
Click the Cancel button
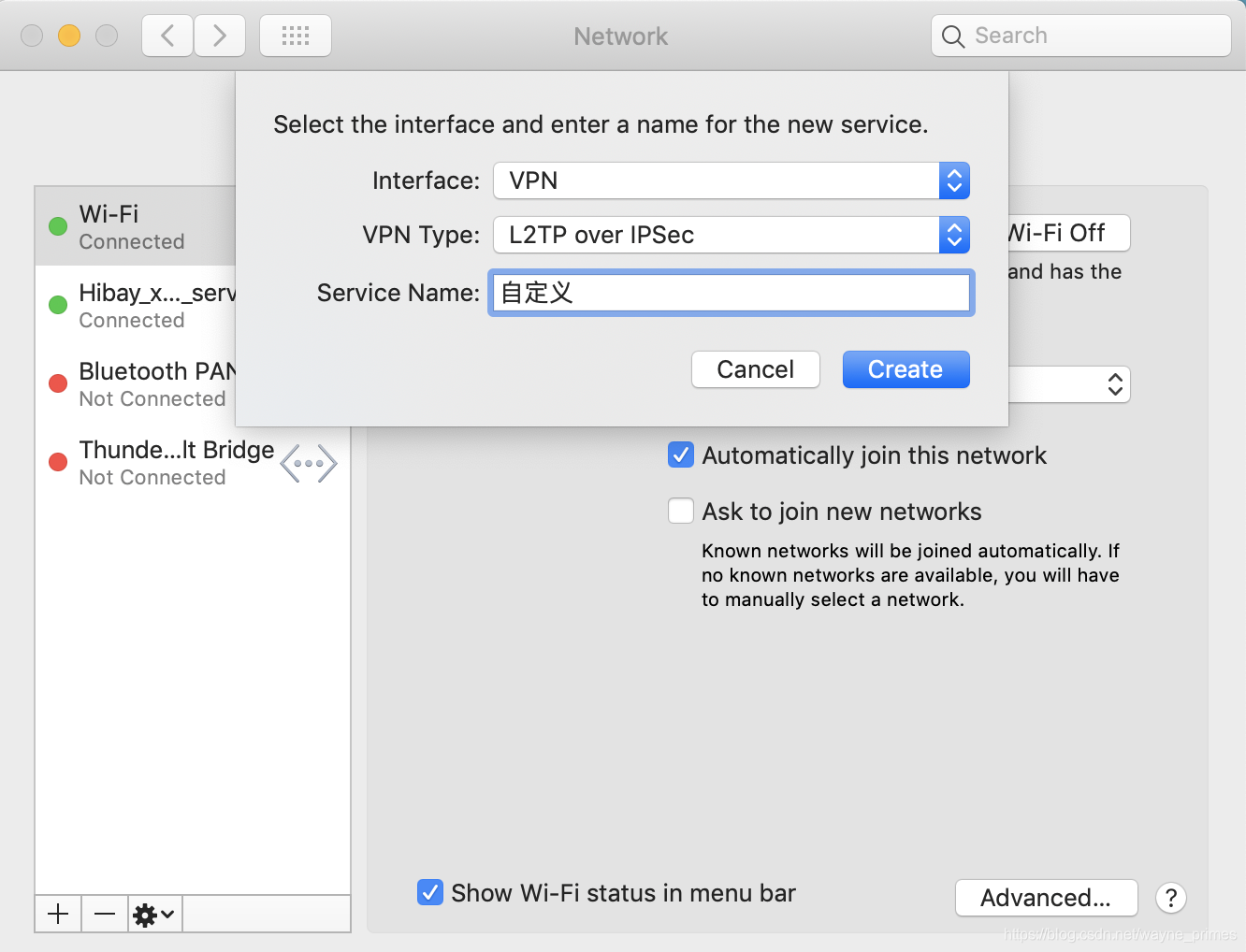[x=756, y=369]
